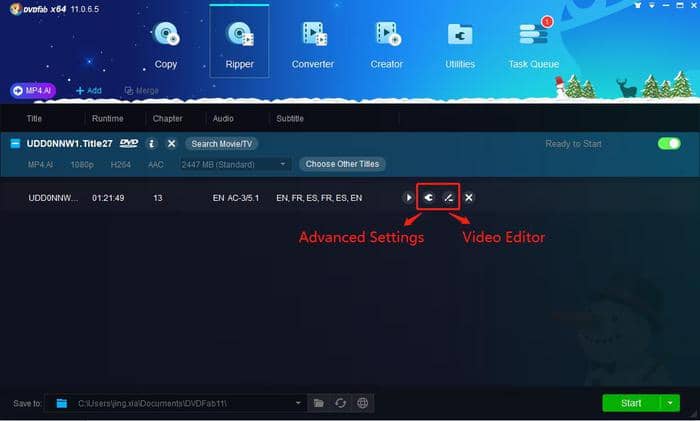
Task: Click Choose Other Titles
Action: [x=342, y=164]
